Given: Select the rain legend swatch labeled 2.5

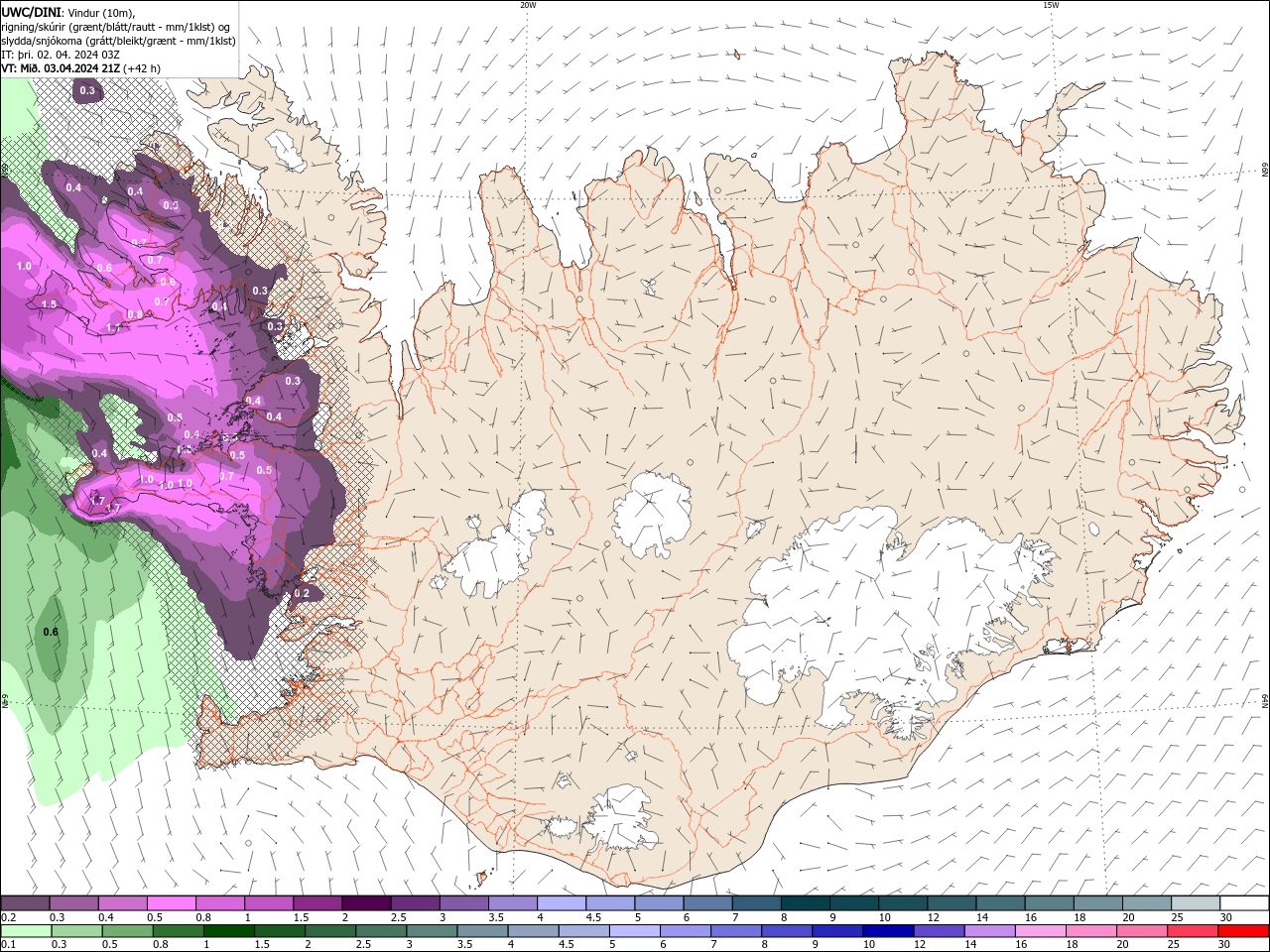Looking at the screenshot, I should (380, 931).
